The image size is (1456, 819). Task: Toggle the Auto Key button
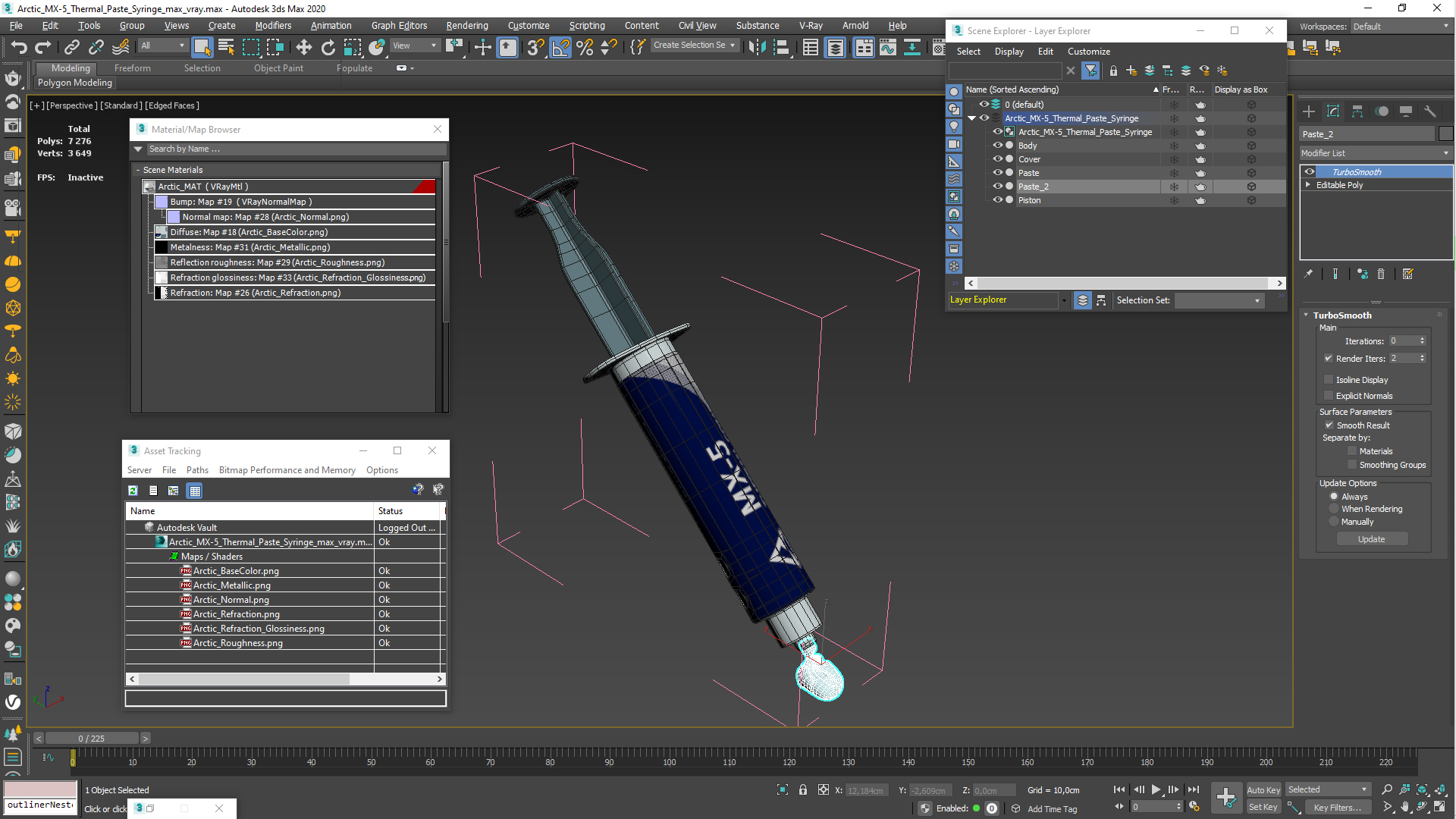tap(1263, 790)
